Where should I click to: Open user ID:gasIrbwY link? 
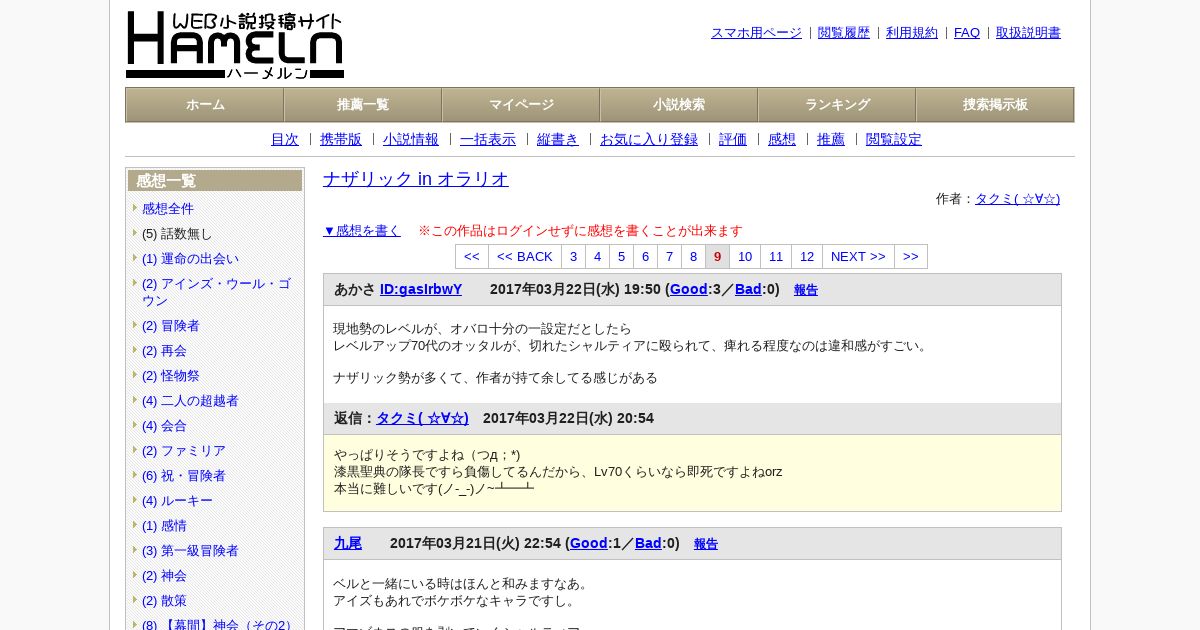421,290
